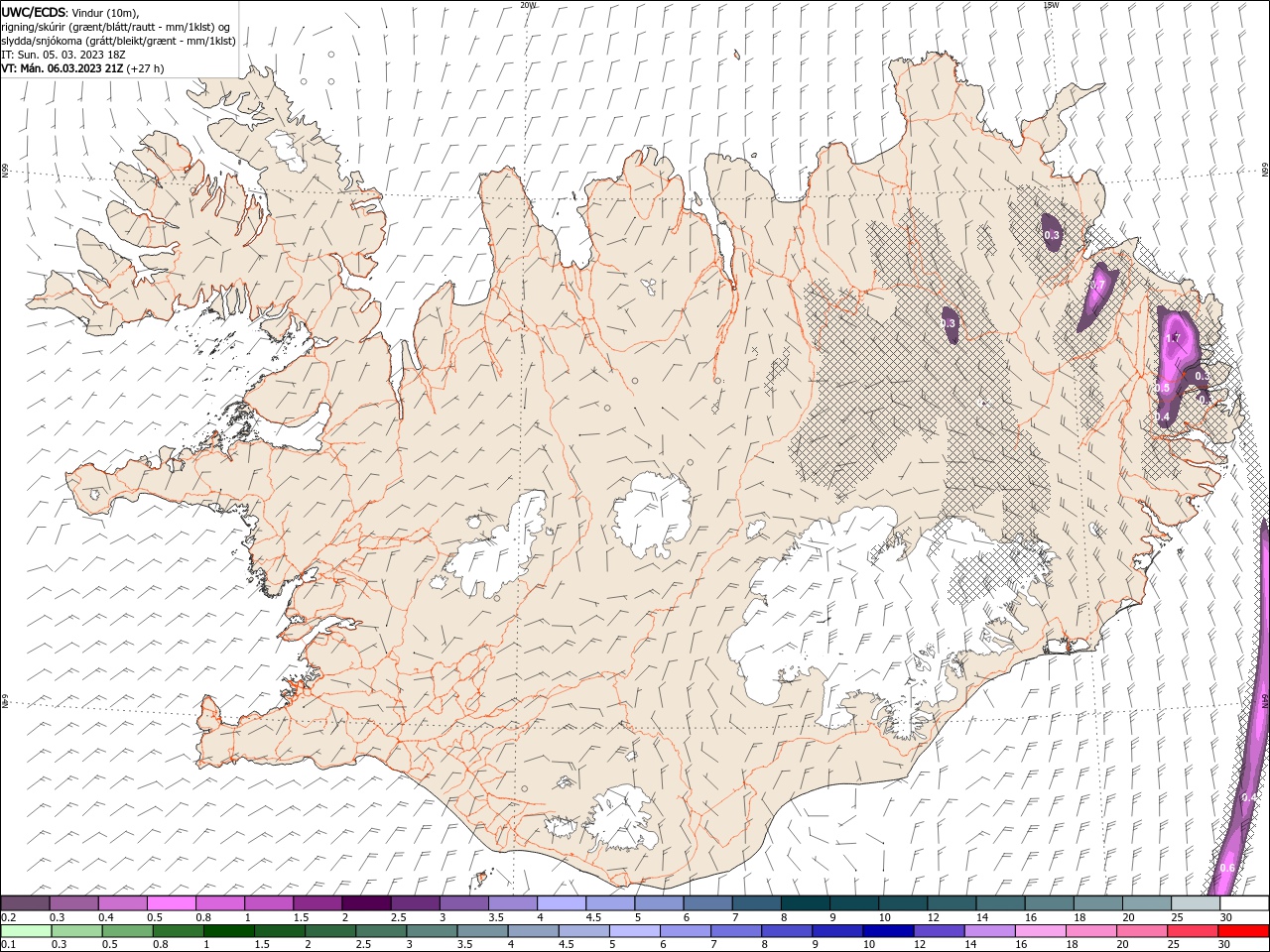Click the lower legend swatch labeled 25

[x=1194, y=931]
